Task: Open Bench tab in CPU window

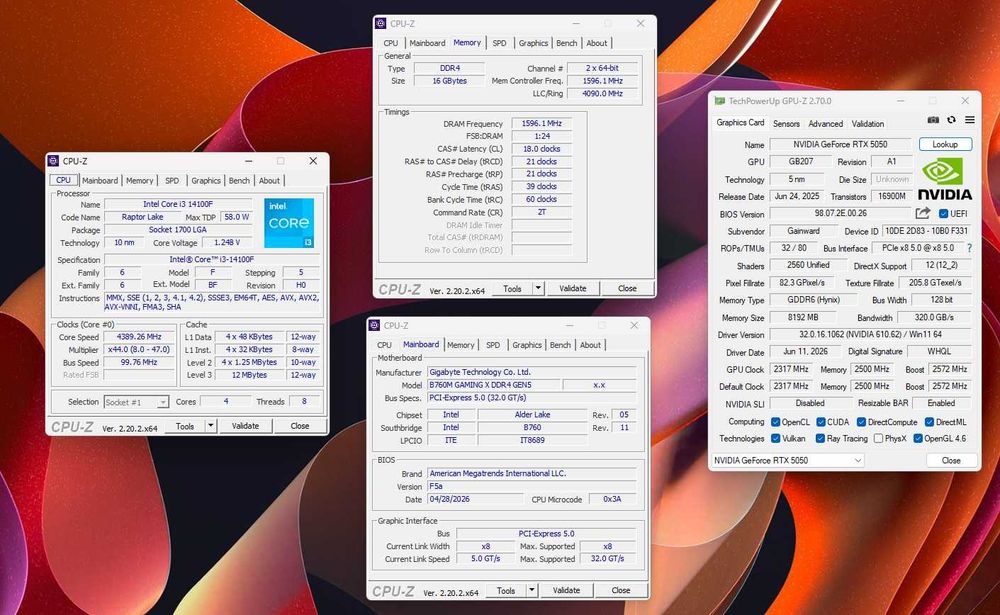Action: pyautogui.click(x=239, y=181)
